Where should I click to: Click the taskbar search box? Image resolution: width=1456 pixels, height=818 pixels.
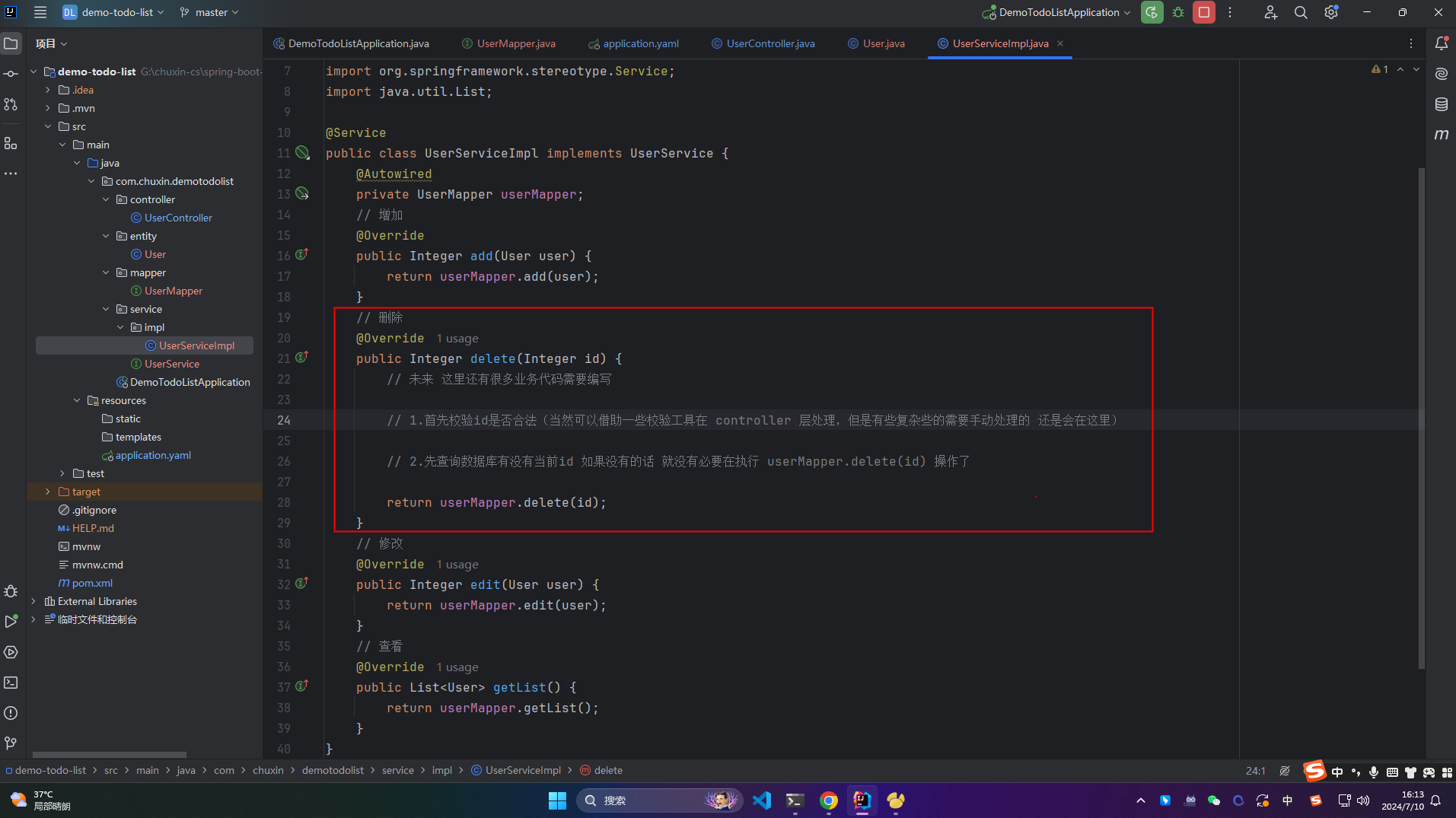pyautogui.click(x=660, y=800)
